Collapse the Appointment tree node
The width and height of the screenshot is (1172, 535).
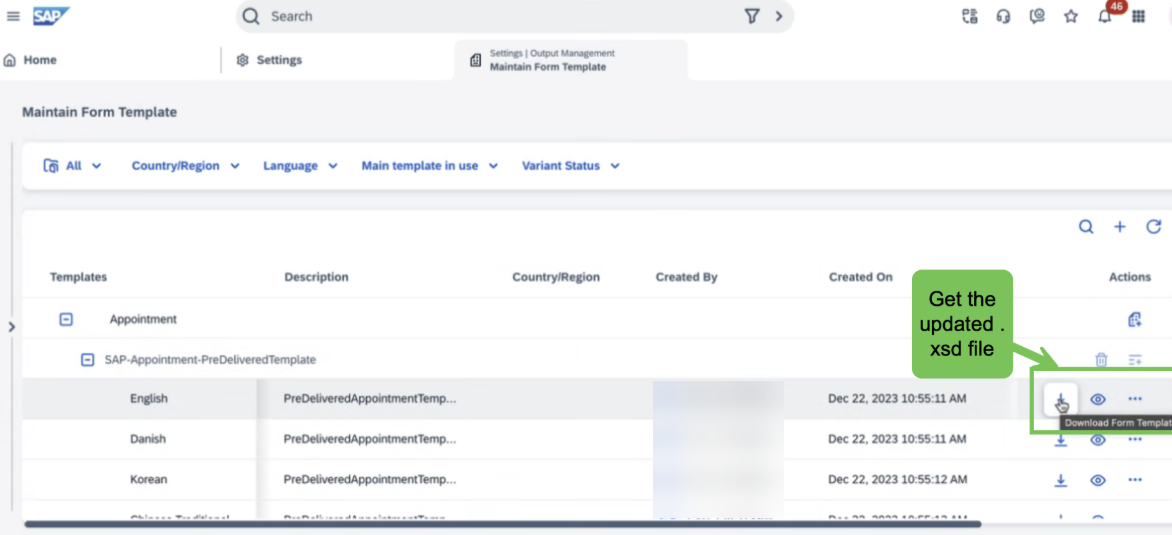click(66, 319)
